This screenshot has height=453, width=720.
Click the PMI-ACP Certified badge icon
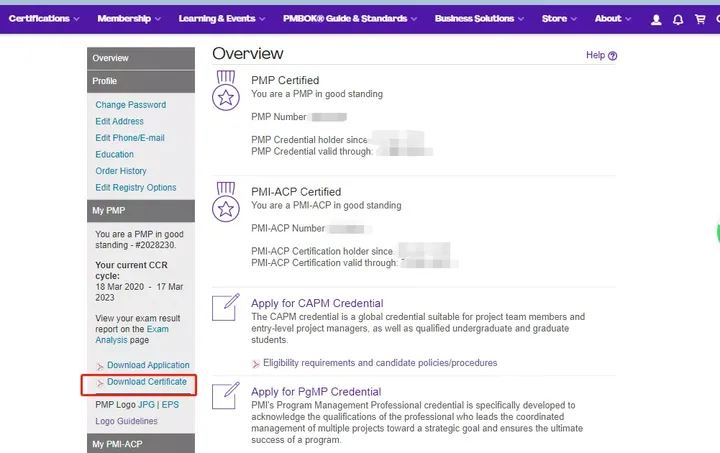point(225,202)
